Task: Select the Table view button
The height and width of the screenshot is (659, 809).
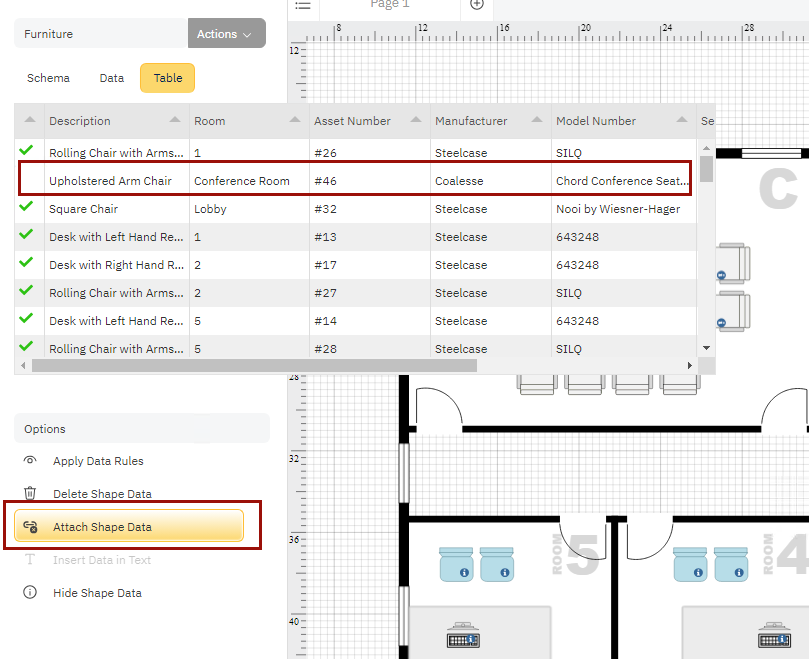Action: click(167, 77)
